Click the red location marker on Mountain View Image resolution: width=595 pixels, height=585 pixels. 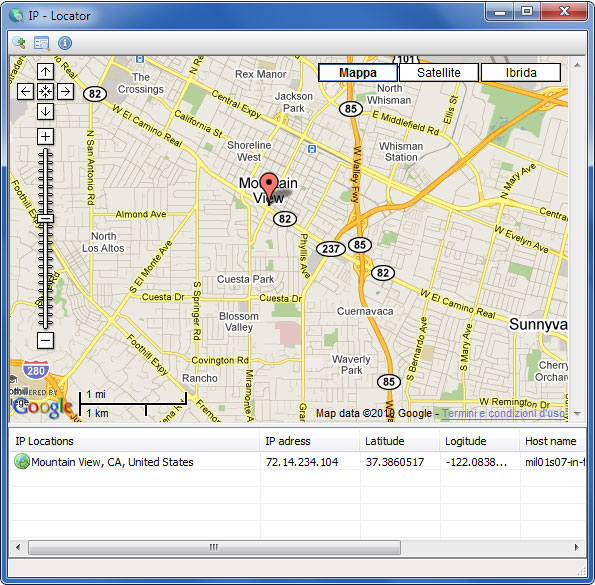269,188
